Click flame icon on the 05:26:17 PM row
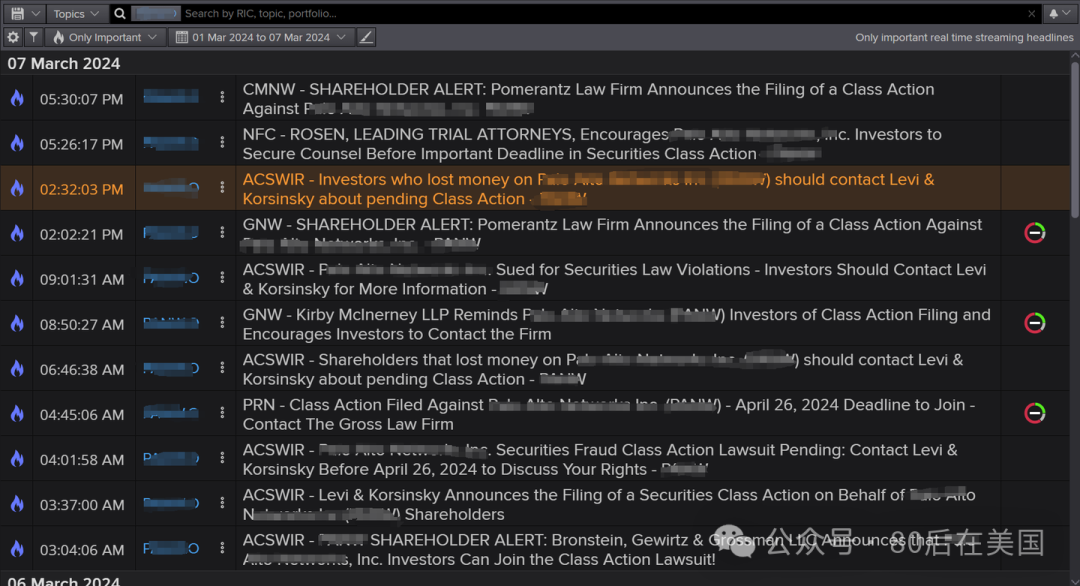1080x586 pixels. pyautogui.click(x=17, y=143)
